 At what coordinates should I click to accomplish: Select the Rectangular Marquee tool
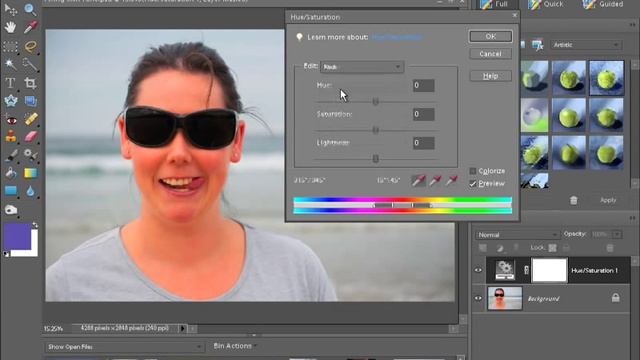[10, 46]
